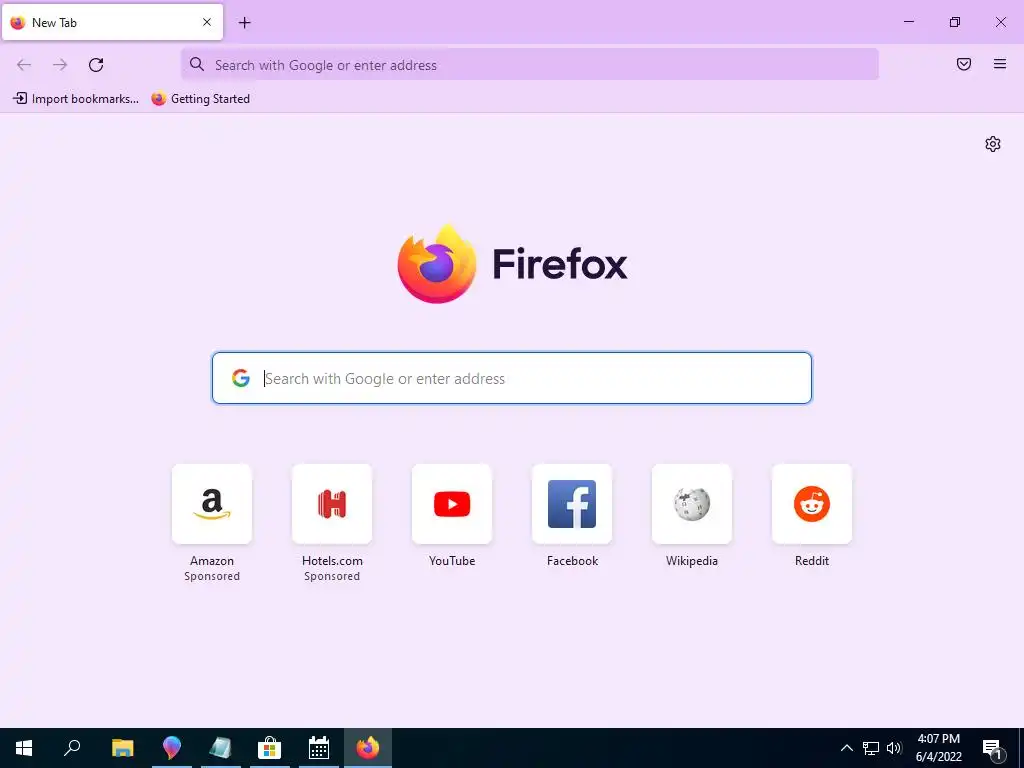Open the Firefox application menu
This screenshot has width=1024, height=768.
click(1000, 64)
